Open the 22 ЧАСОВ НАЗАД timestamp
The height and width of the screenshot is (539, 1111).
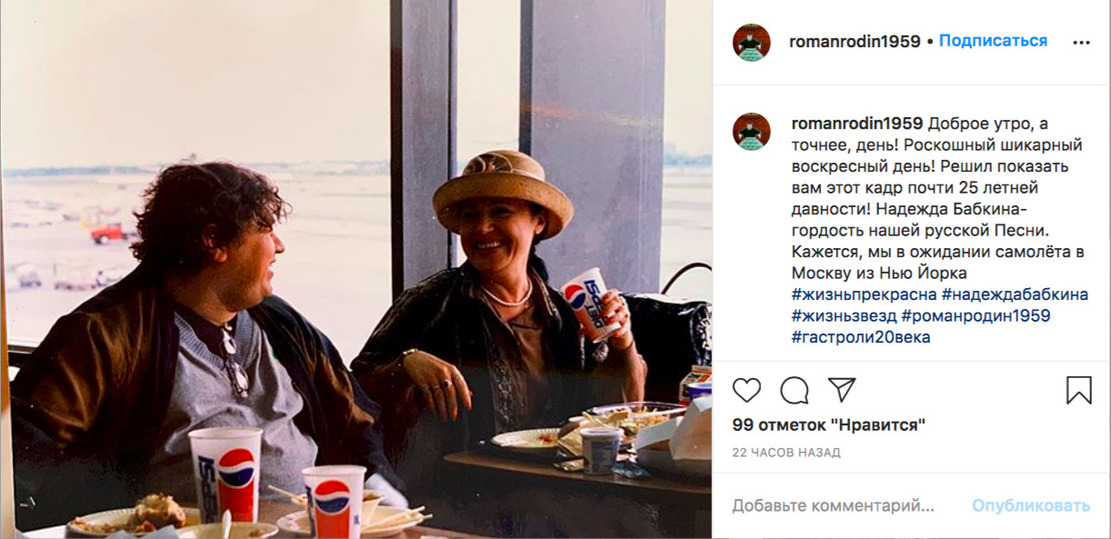pos(786,453)
